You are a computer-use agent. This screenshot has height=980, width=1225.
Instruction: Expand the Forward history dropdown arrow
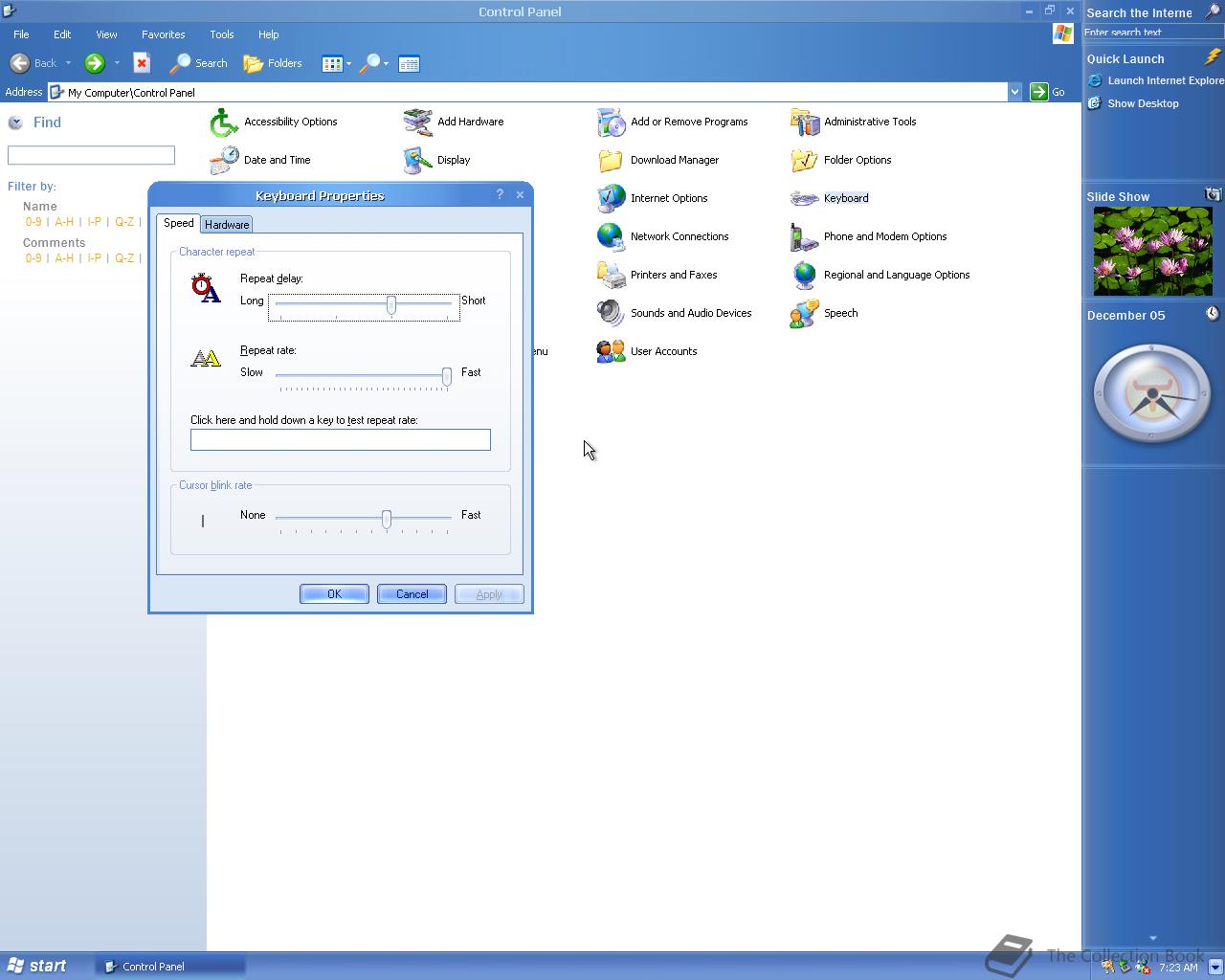117,63
